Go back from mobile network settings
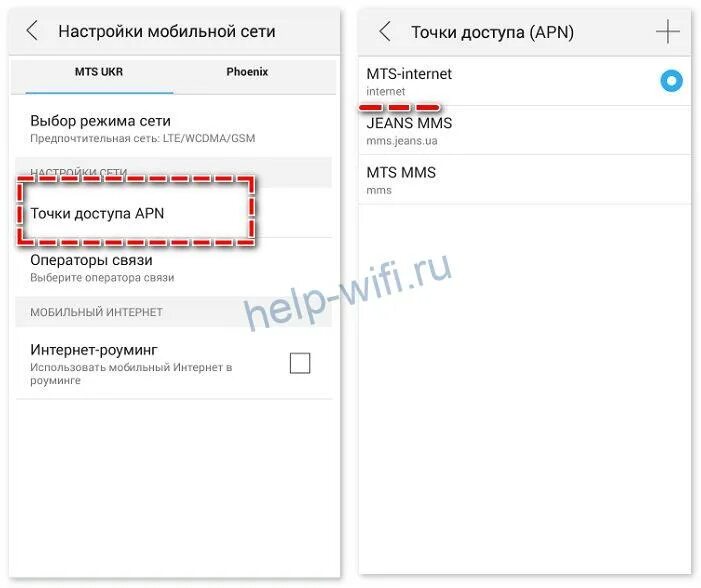The image size is (701, 588). 32,31
